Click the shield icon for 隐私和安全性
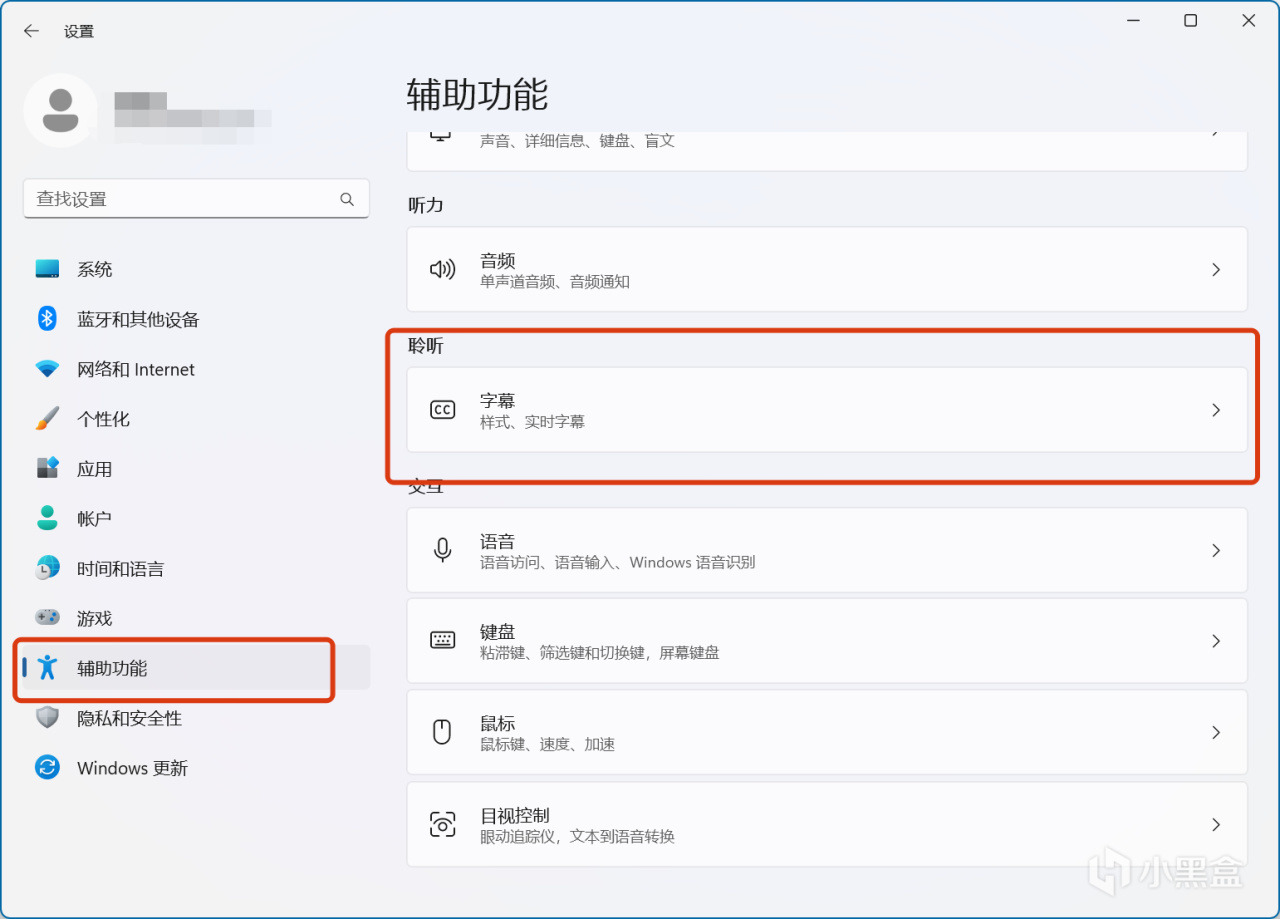The image size is (1280, 919). coord(47,718)
